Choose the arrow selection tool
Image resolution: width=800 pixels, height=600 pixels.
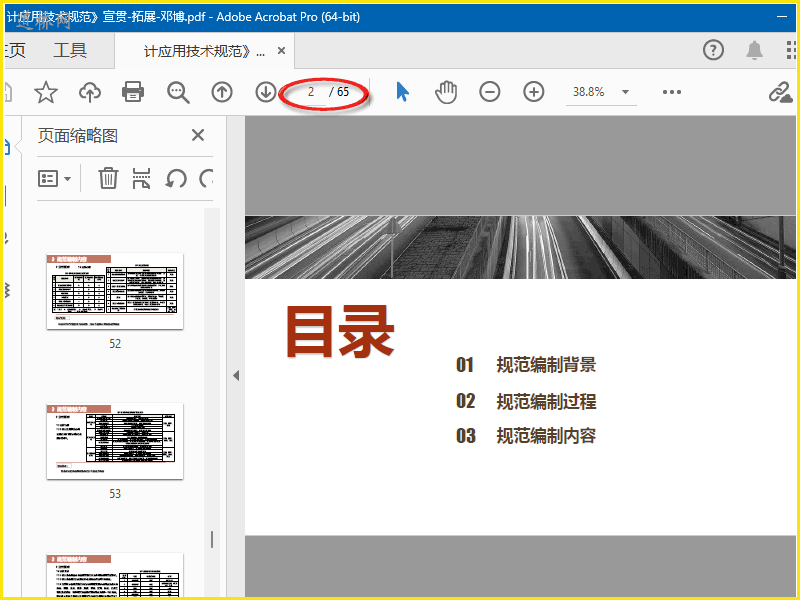click(403, 92)
